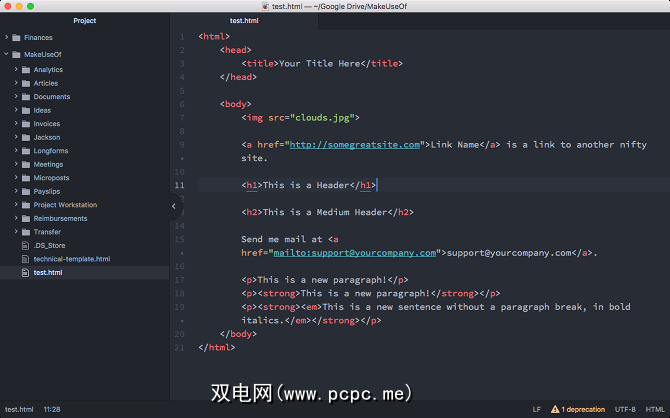Click the somegreatsite.com URL in the code

[356, 145]
